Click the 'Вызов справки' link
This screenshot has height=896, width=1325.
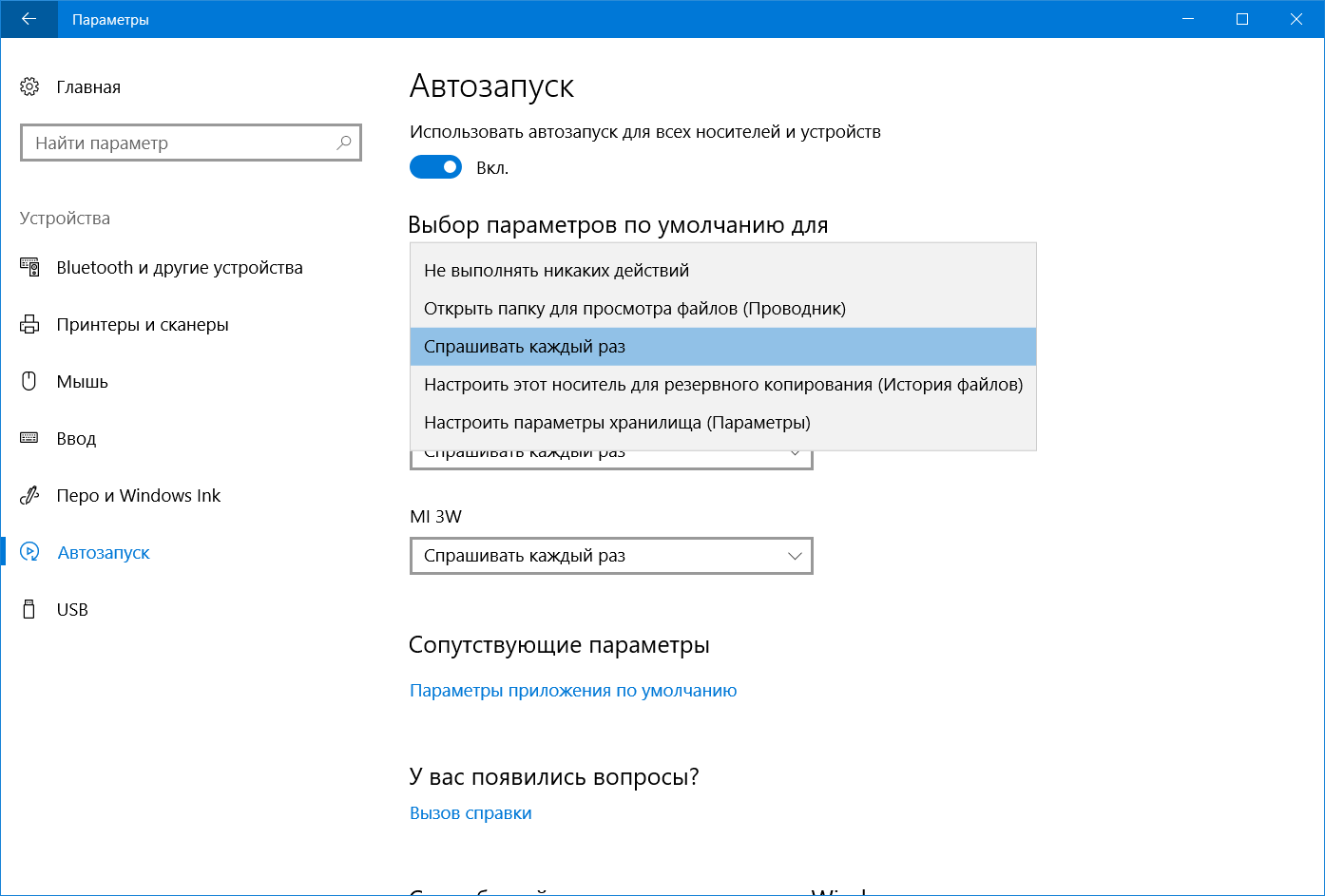(470, 813)
